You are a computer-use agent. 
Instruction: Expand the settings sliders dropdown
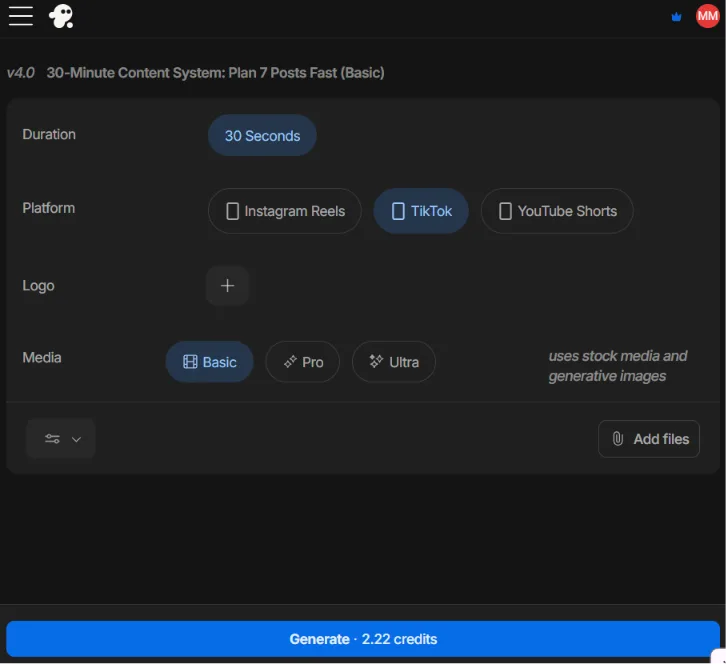click(x=61, y=439)
